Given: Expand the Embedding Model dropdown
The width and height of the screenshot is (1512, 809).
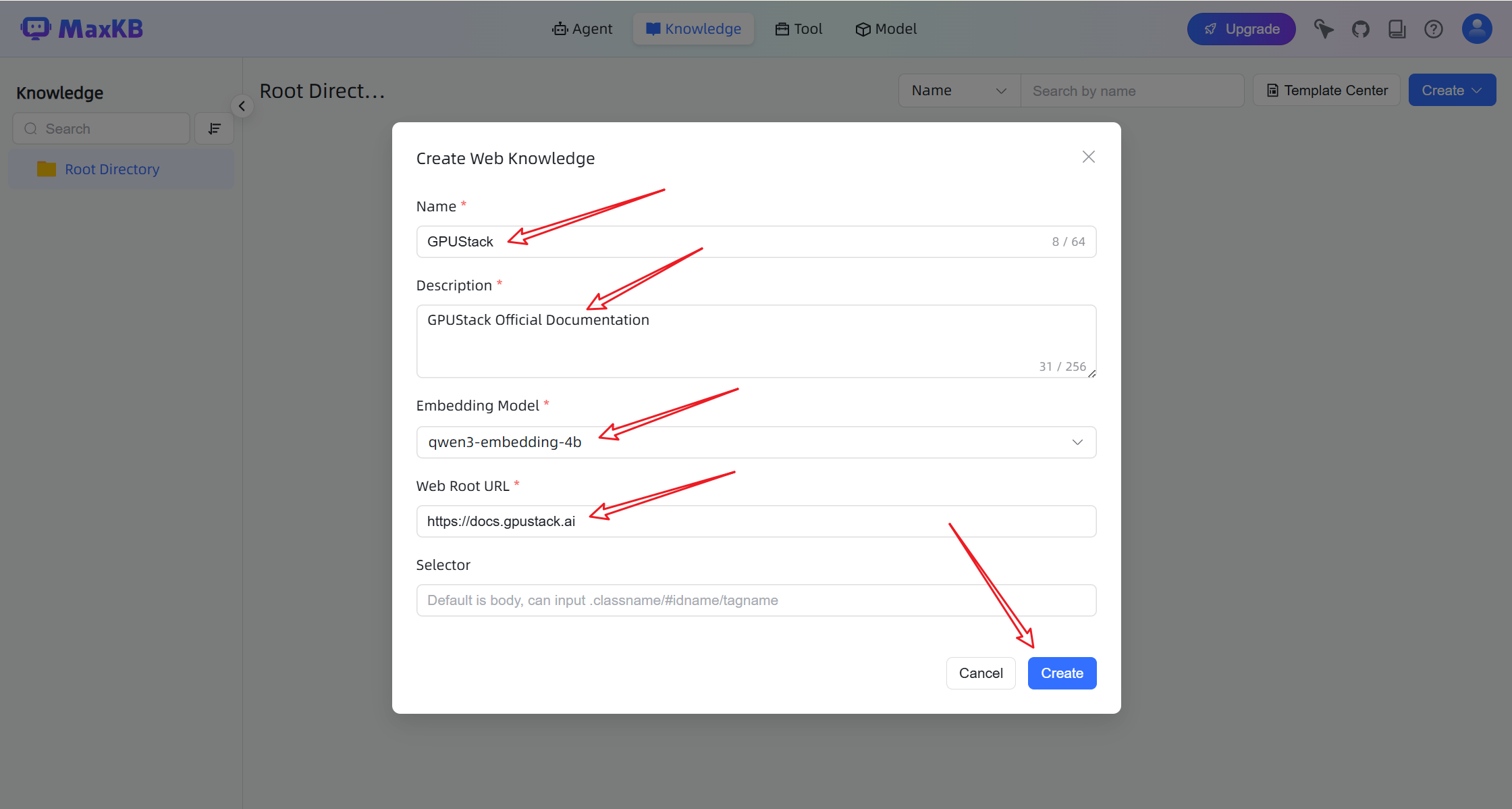Looking at the screenshot, I should 1077,442.
